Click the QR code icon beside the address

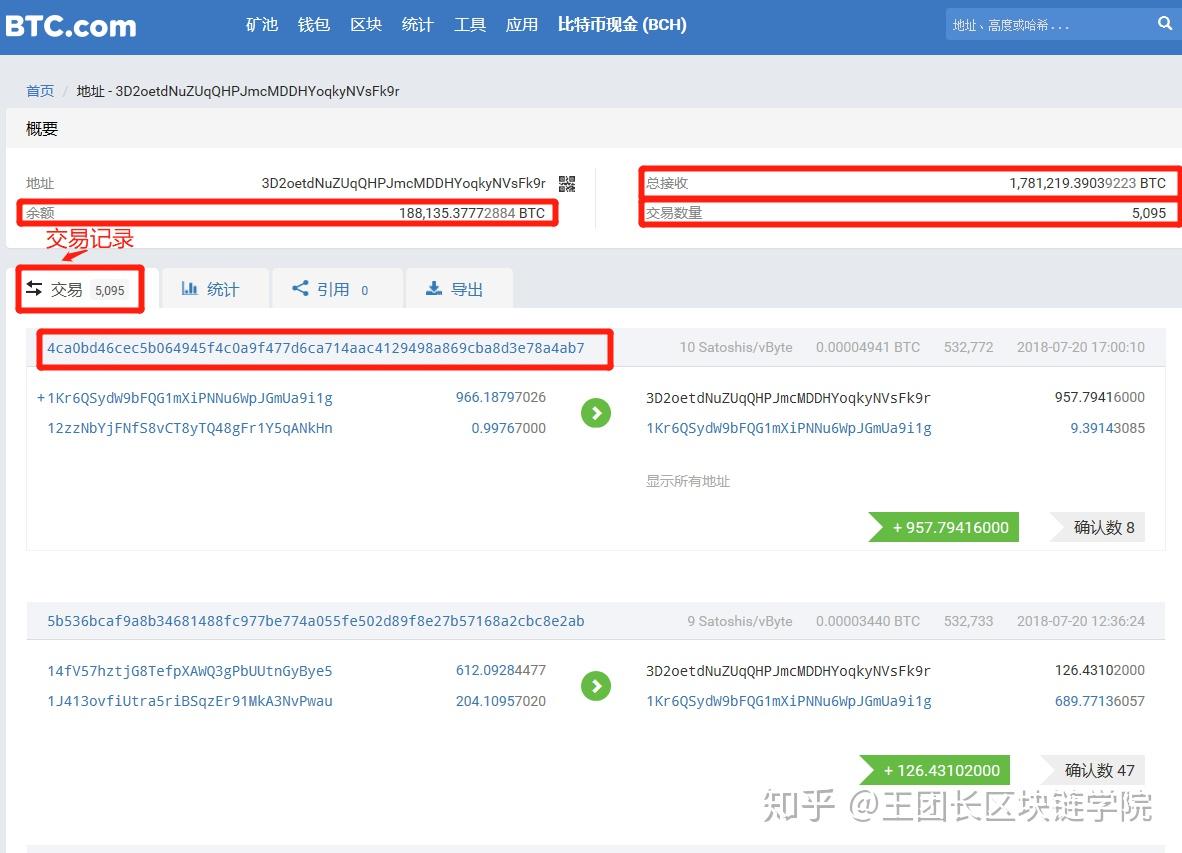566,183
